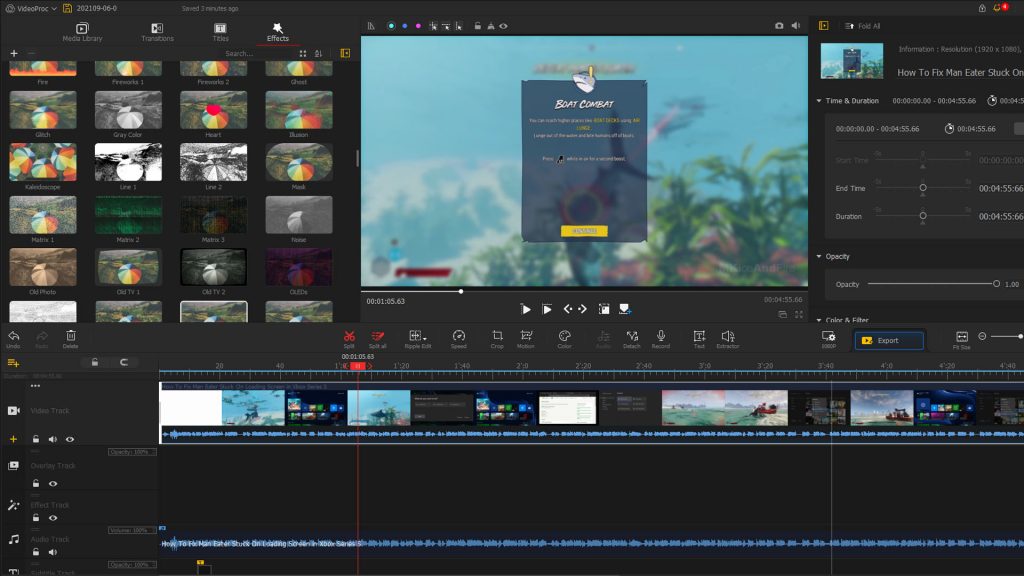Click the Split all tool
Image resolution: width=1024 pixels, height=576 pixels.
377,339
